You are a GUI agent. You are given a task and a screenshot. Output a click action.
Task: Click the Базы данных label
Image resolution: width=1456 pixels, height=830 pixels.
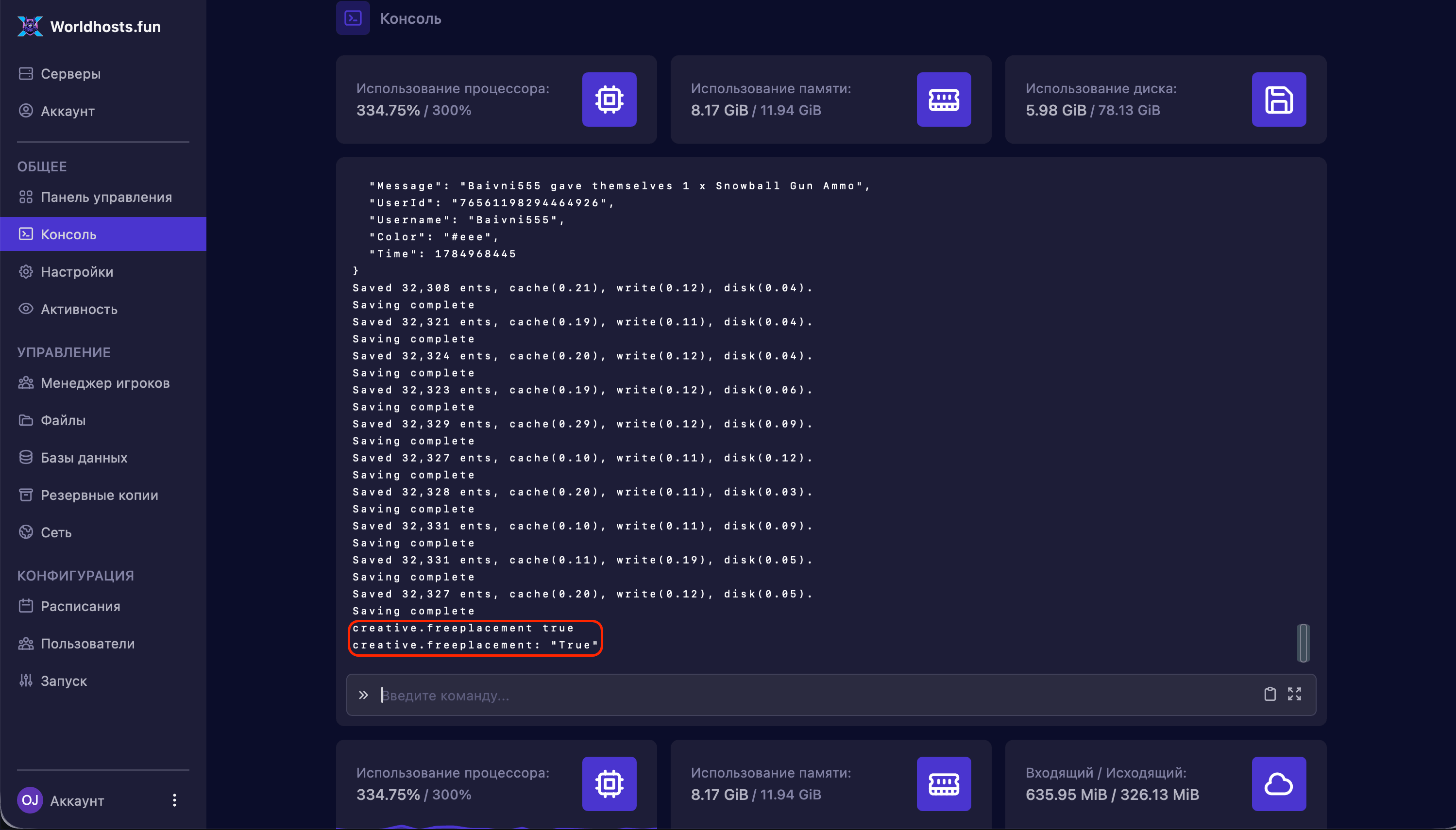pyautogui.click(x=84, y=458)
